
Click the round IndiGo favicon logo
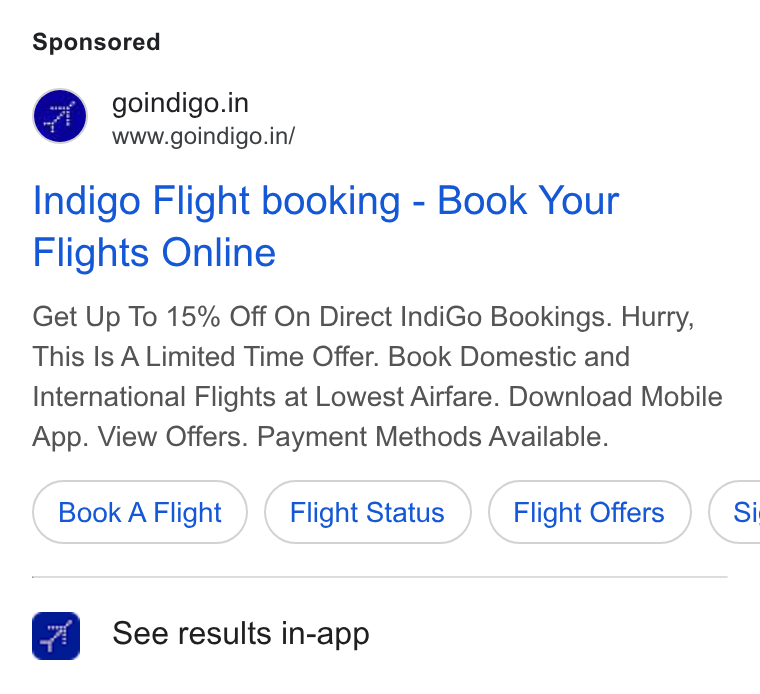(60, 116)
